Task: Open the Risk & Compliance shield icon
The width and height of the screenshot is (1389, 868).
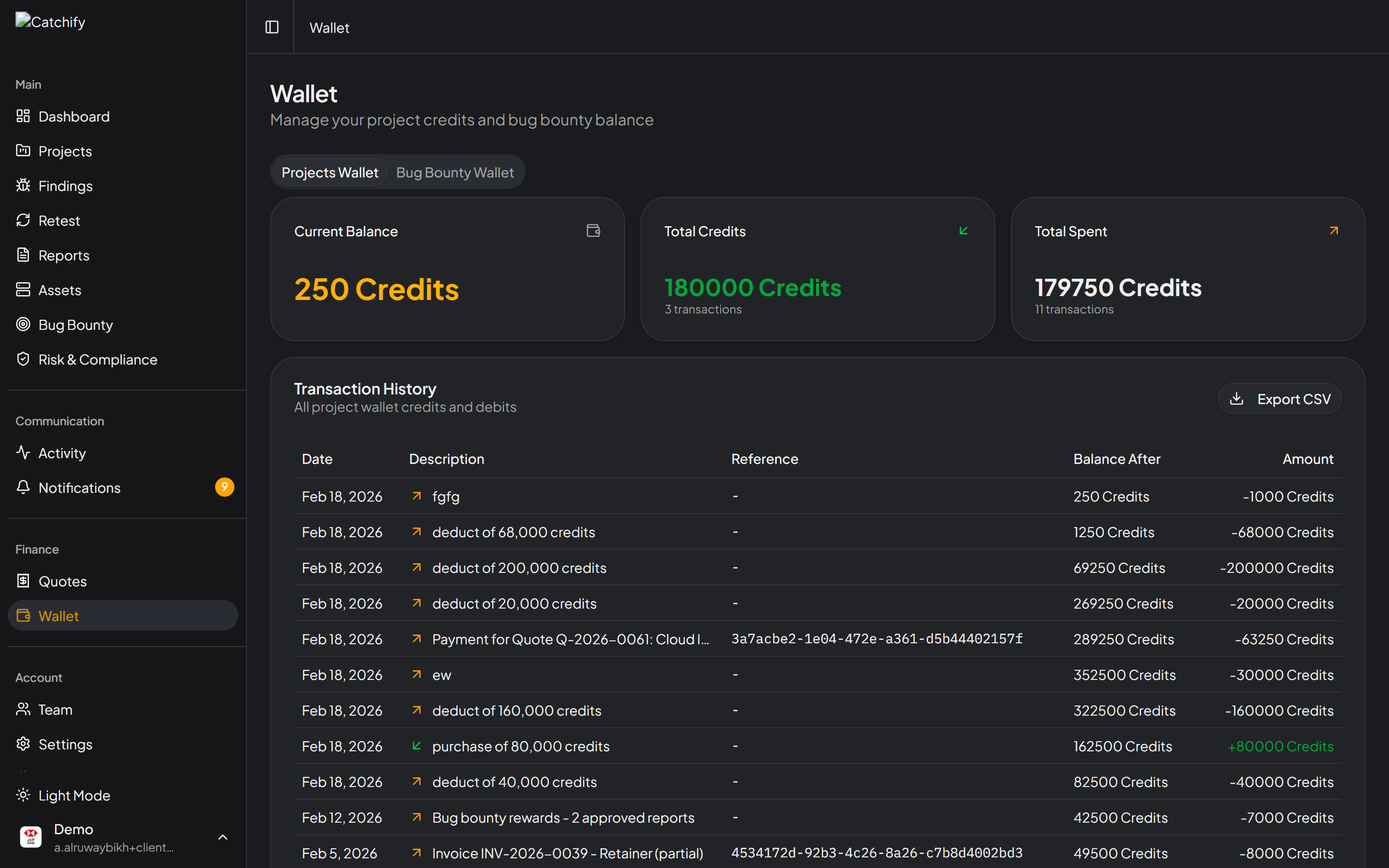Action: point(23,359)
